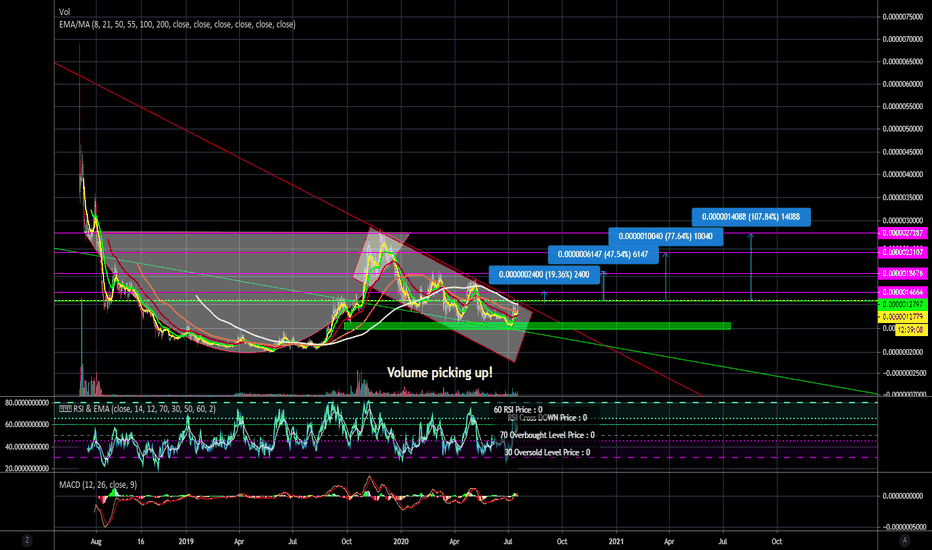
Task: Toggle the A auto-scale button at bottom-right
Action: (x=905, y=540)
